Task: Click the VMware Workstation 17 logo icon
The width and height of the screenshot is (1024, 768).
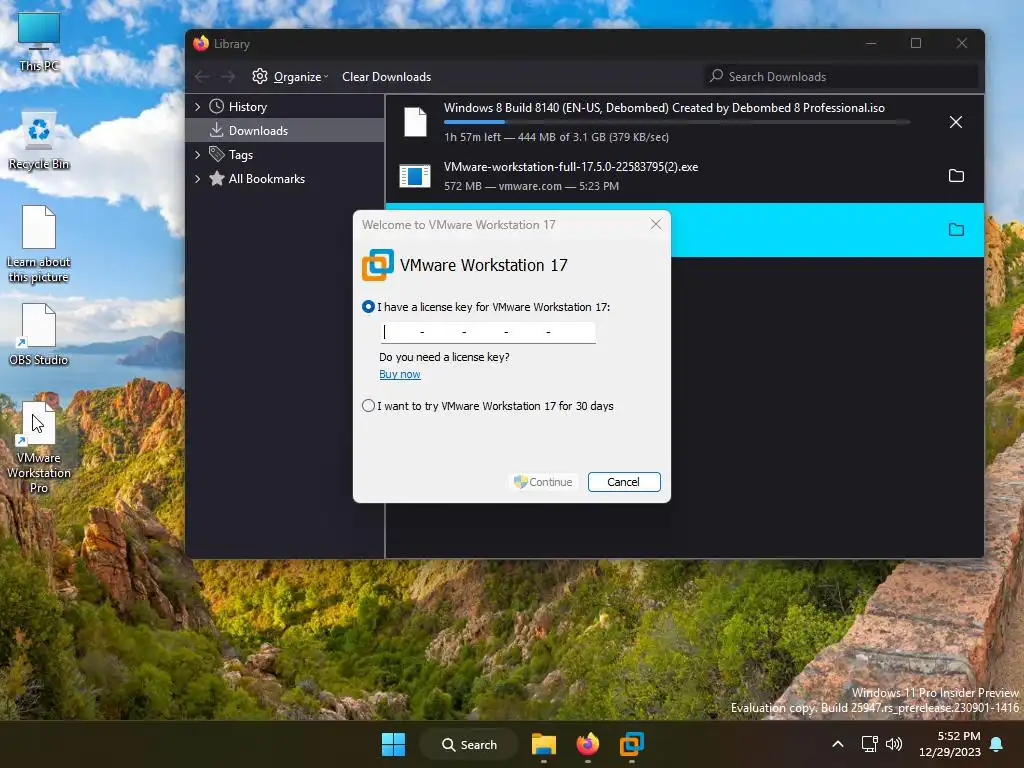Action: click(377, 265)
